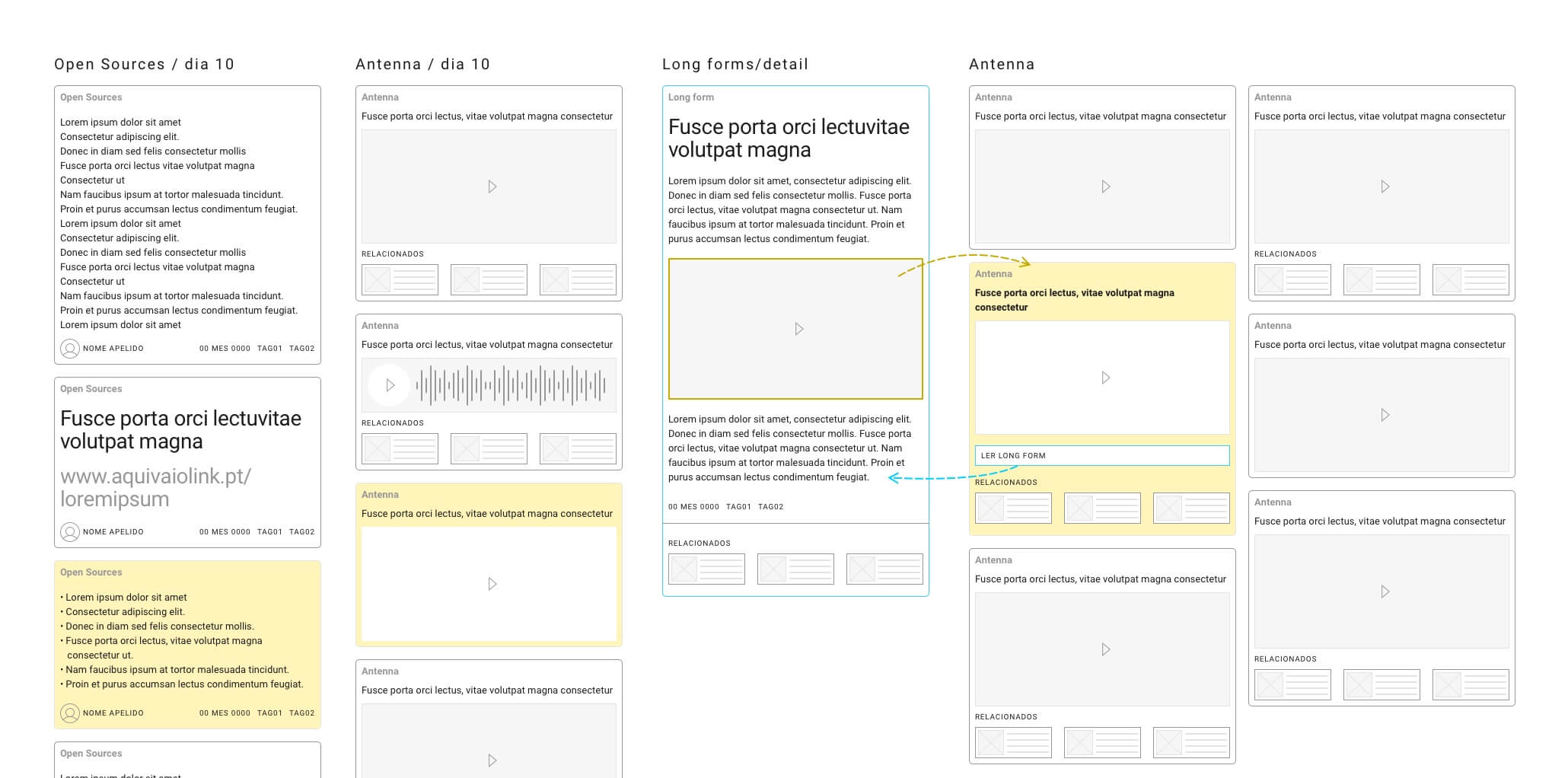Play the video in the top Antenna card, fourth column
1568x778 pixels.
click(1104, 186)
